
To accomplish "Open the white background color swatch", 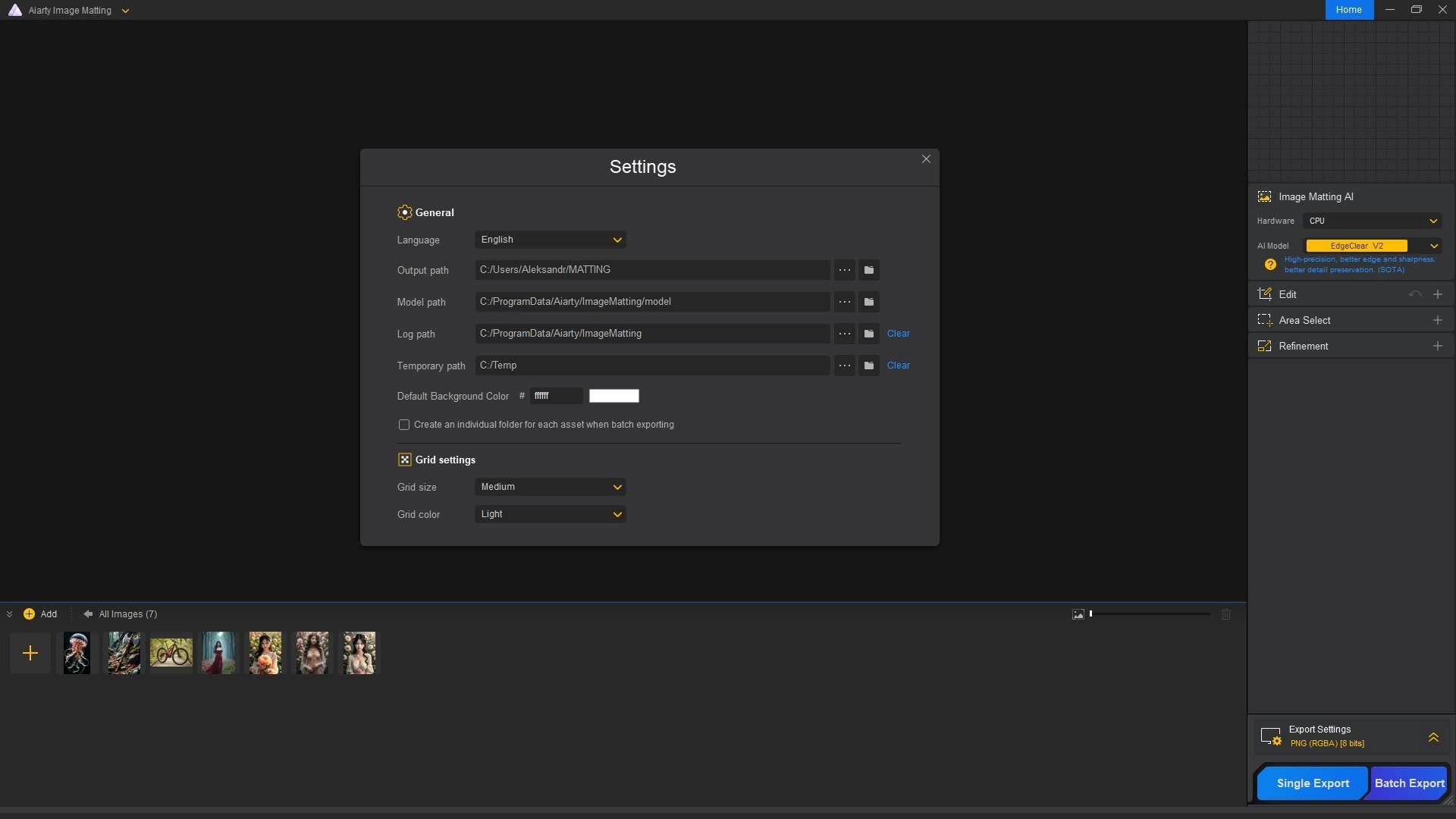I will [614, 396].
